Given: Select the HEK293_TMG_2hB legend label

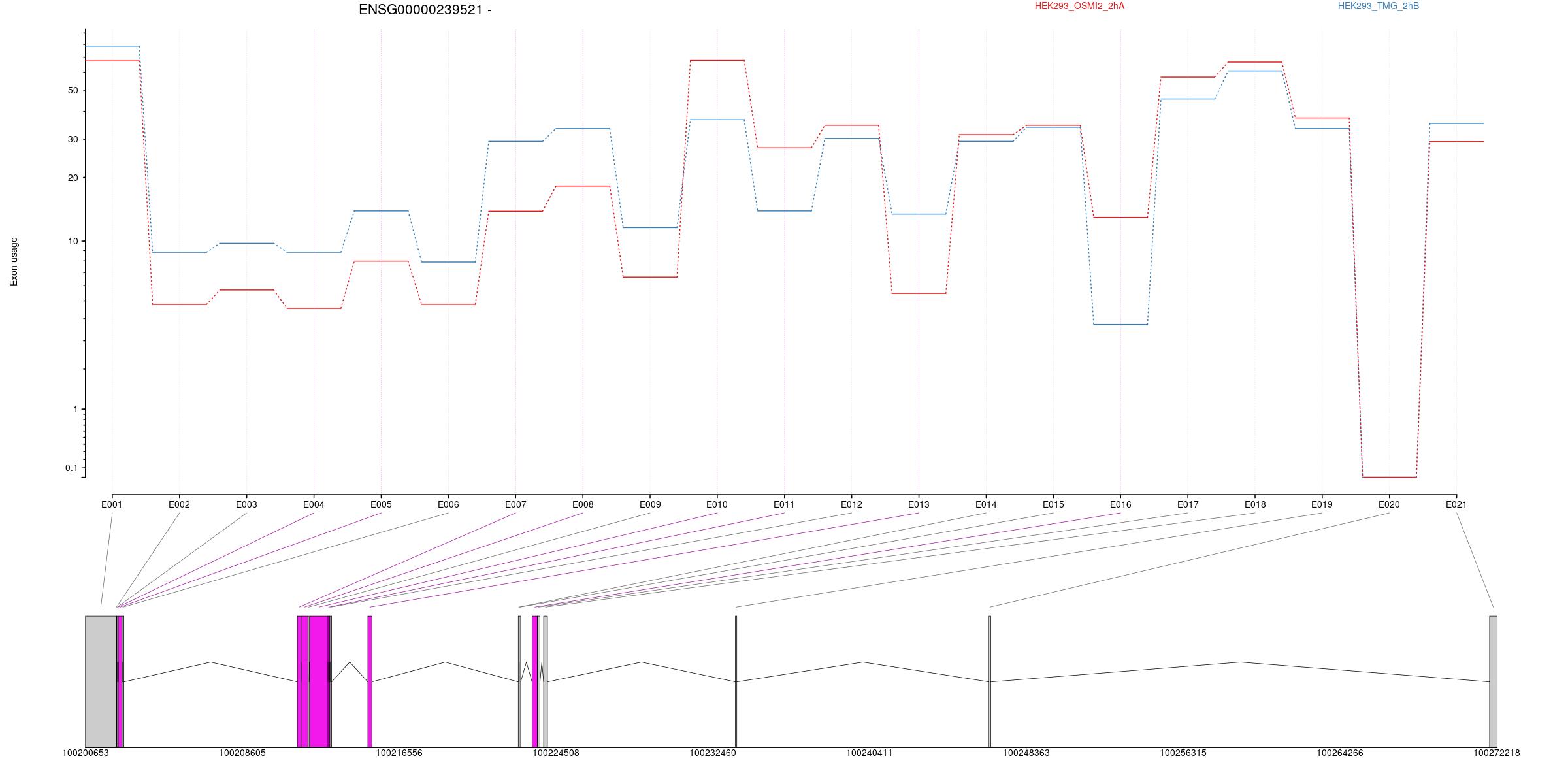Looking at the screenshot, I should 1379,6.
